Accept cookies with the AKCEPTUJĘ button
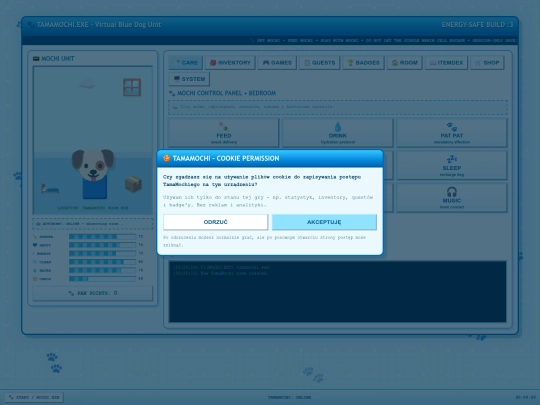 (x=324, y=222)
